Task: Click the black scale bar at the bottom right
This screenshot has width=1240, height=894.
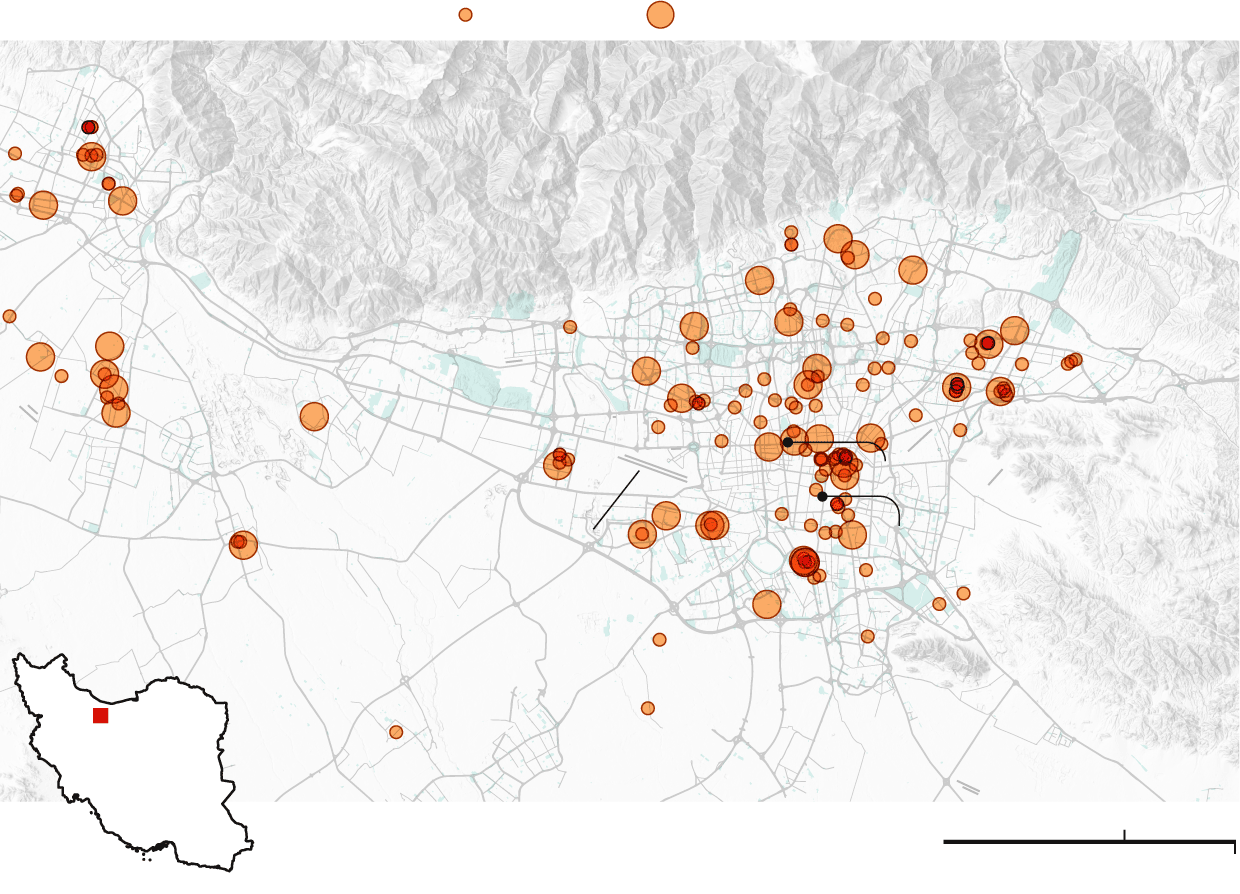Action: (1088, 842)
